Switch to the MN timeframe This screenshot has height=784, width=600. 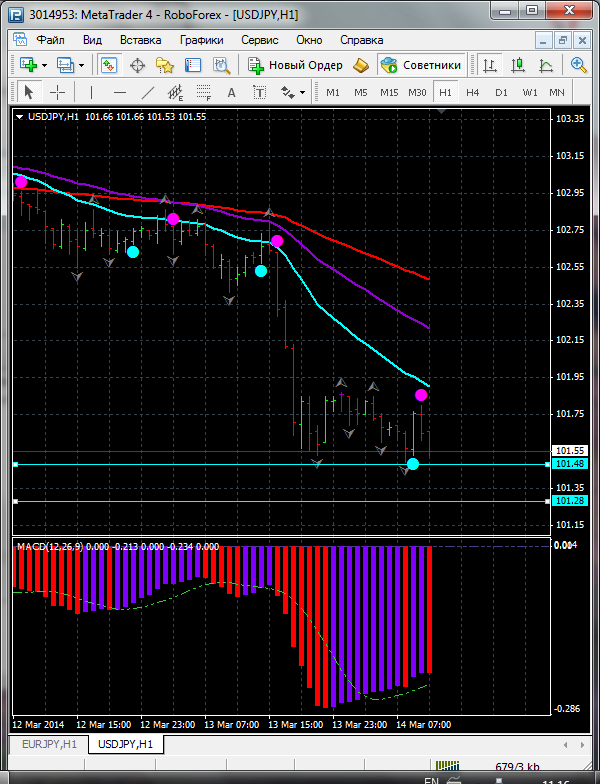pos(556,92)
